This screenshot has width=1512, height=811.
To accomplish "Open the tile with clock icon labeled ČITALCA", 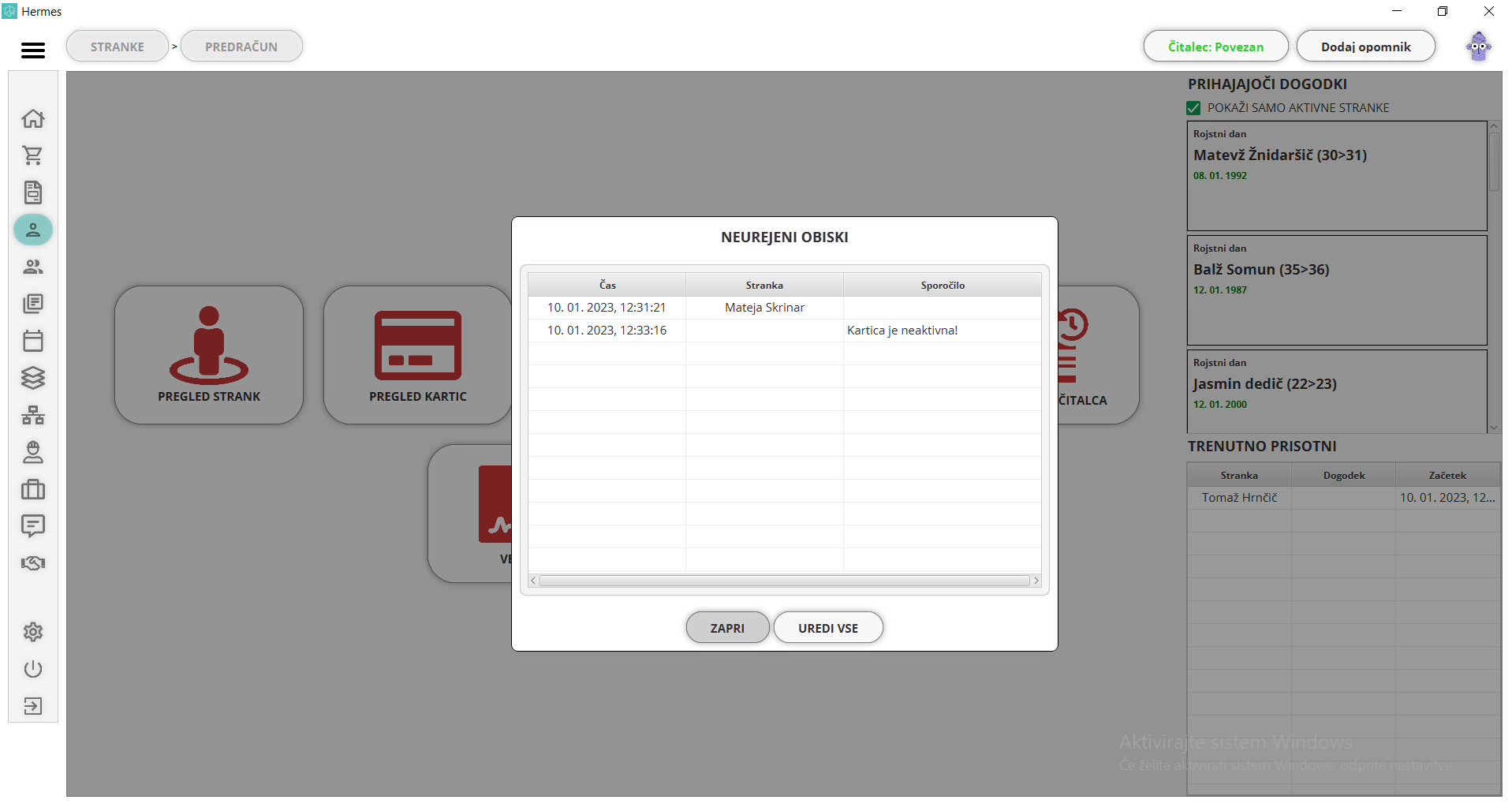I will 1098,355.
